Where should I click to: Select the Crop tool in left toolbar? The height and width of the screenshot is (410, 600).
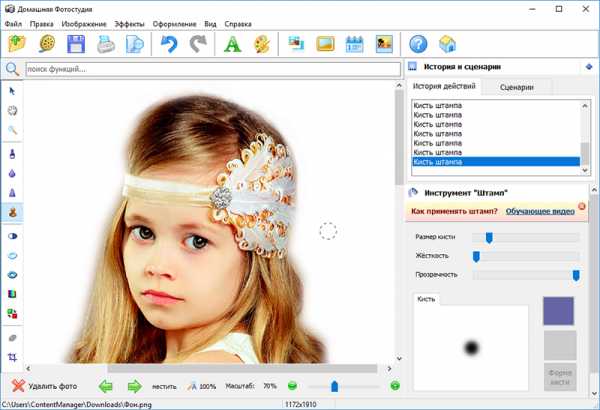pos(13,357)
